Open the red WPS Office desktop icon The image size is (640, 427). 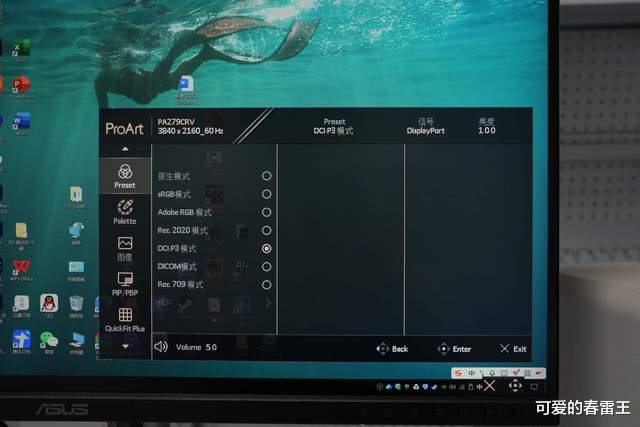tap(21, 267)
